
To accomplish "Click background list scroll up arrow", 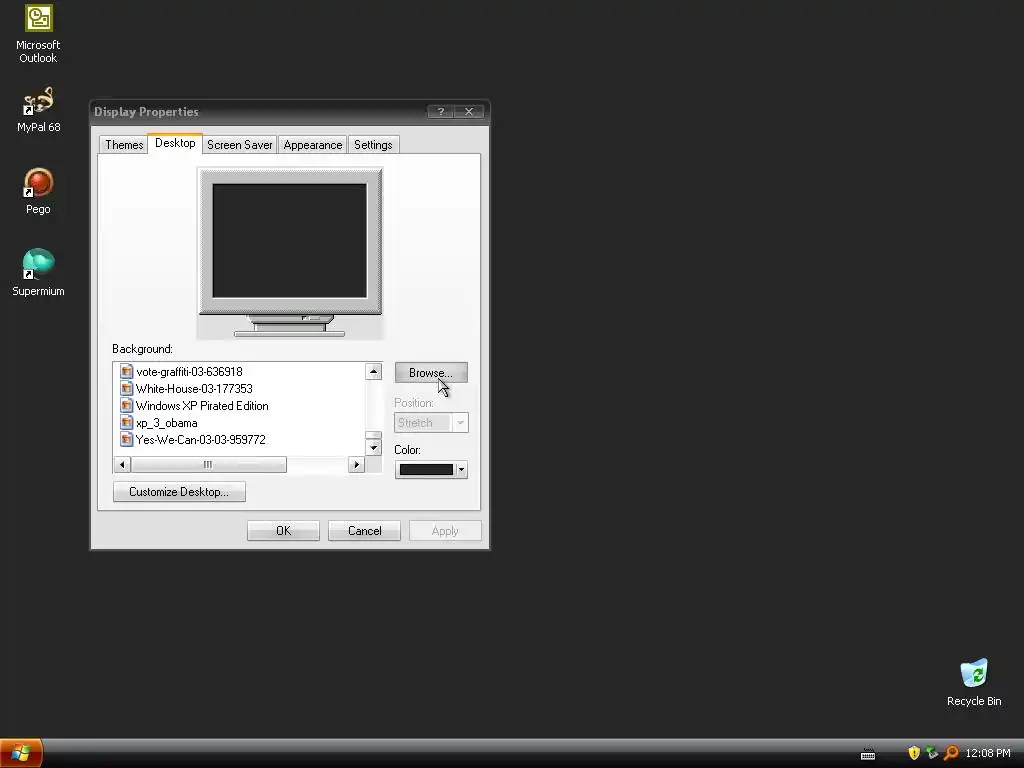I will click(374, 372).
